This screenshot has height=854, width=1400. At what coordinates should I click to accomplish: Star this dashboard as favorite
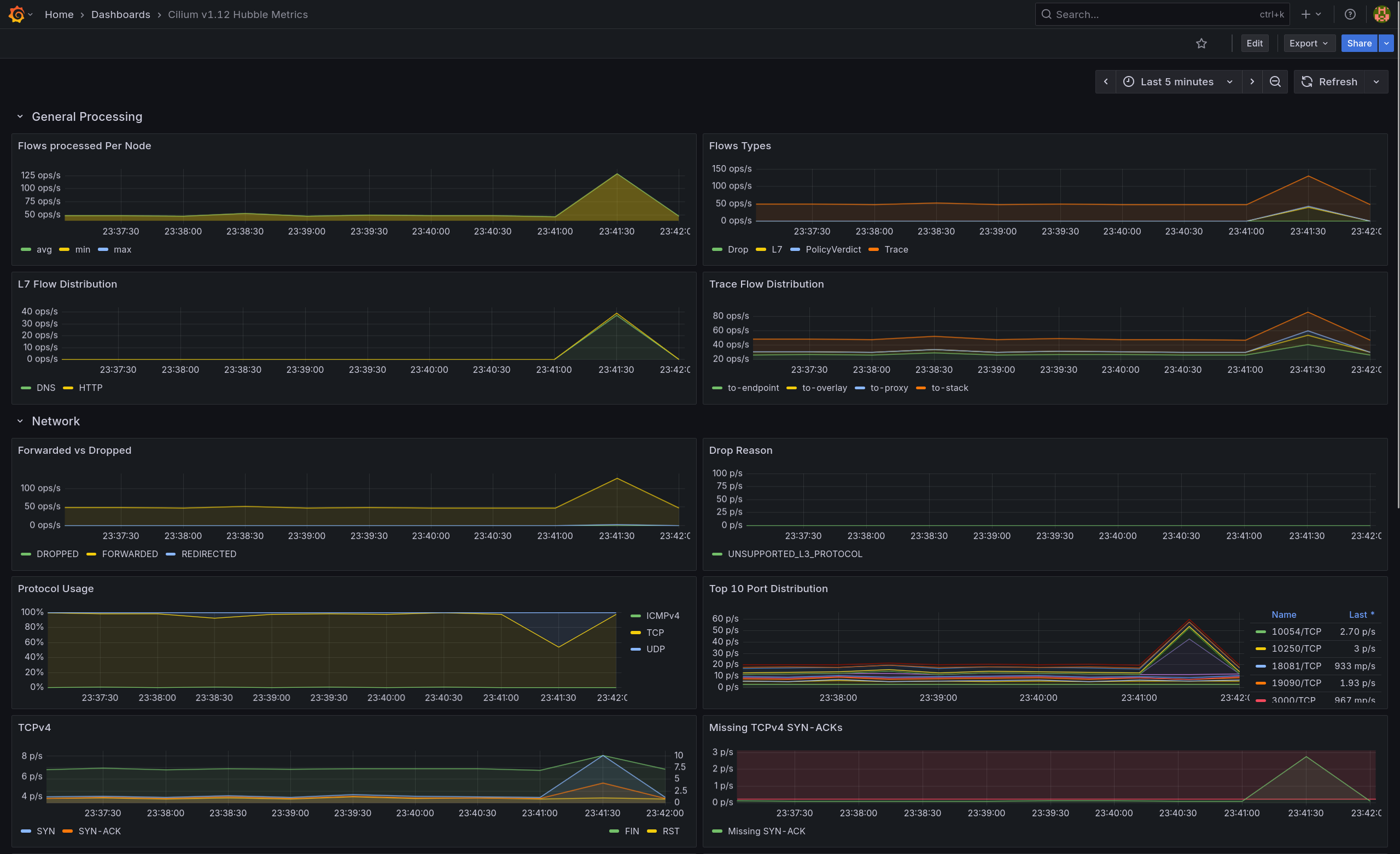(x=1201, y=43)
